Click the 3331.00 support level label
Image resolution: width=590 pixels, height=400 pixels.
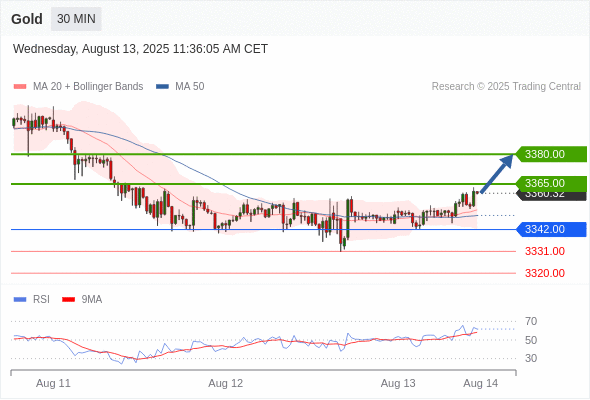click(545, 251)
